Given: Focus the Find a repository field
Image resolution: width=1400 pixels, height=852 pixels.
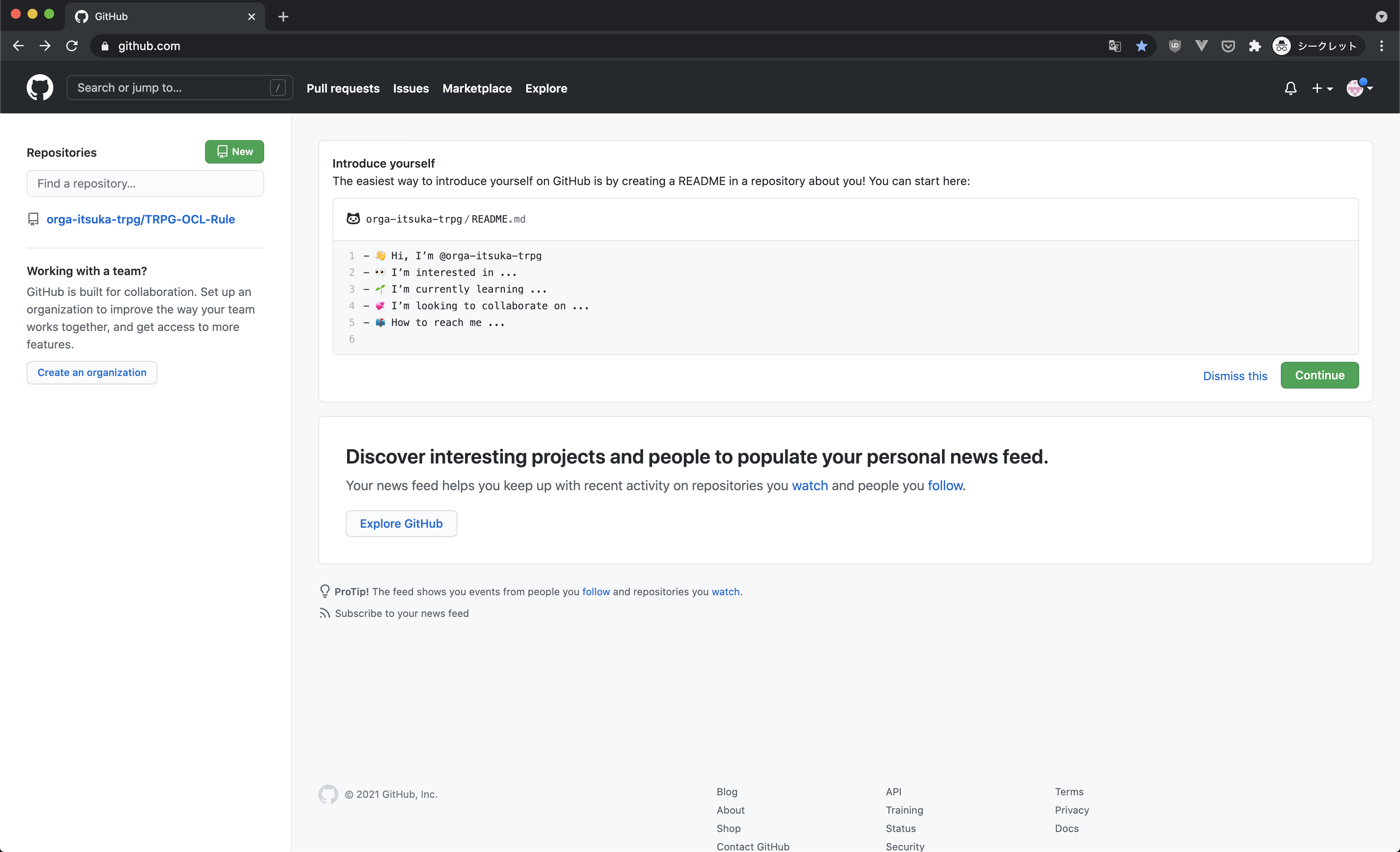Looking at the screenshot, I should (x=145, y=183).
